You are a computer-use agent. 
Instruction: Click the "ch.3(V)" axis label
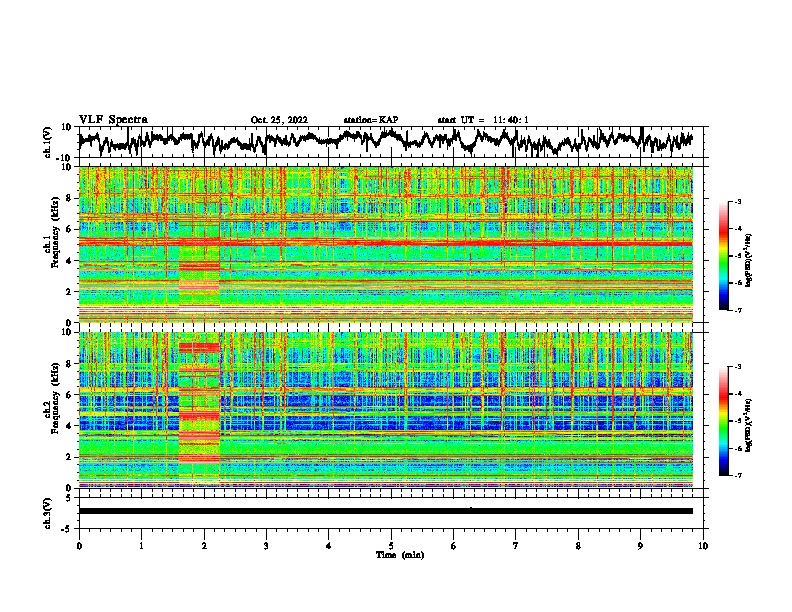48,513
